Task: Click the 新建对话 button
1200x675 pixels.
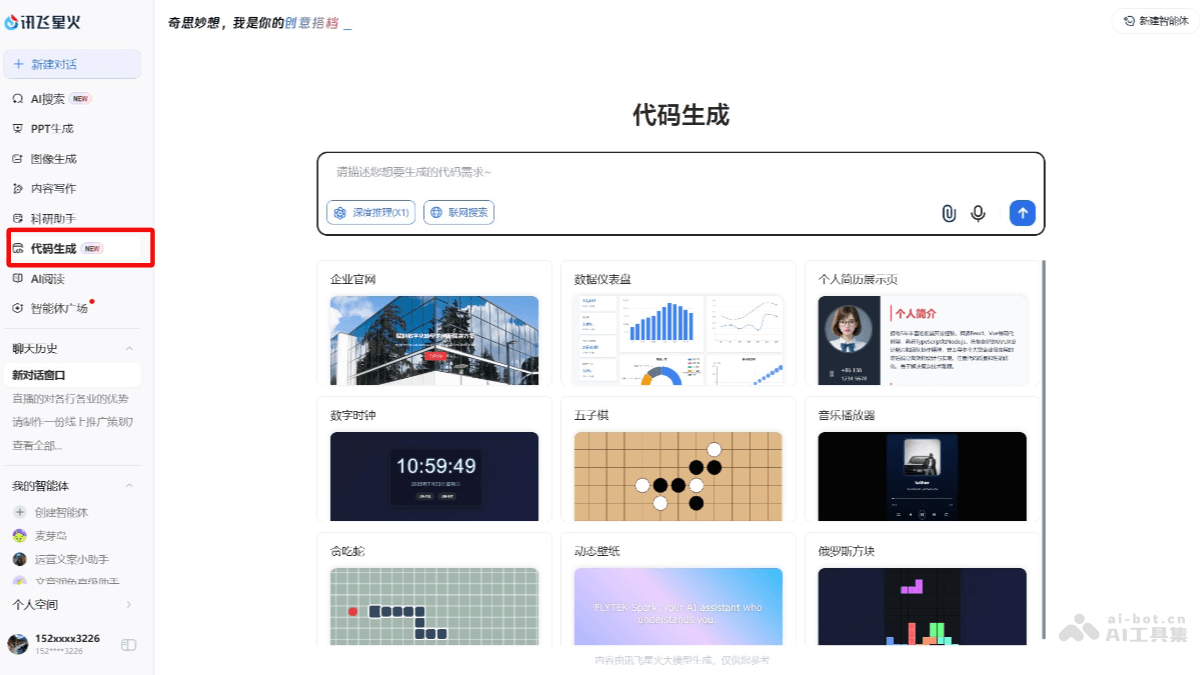Action: (x=72, y=64)
